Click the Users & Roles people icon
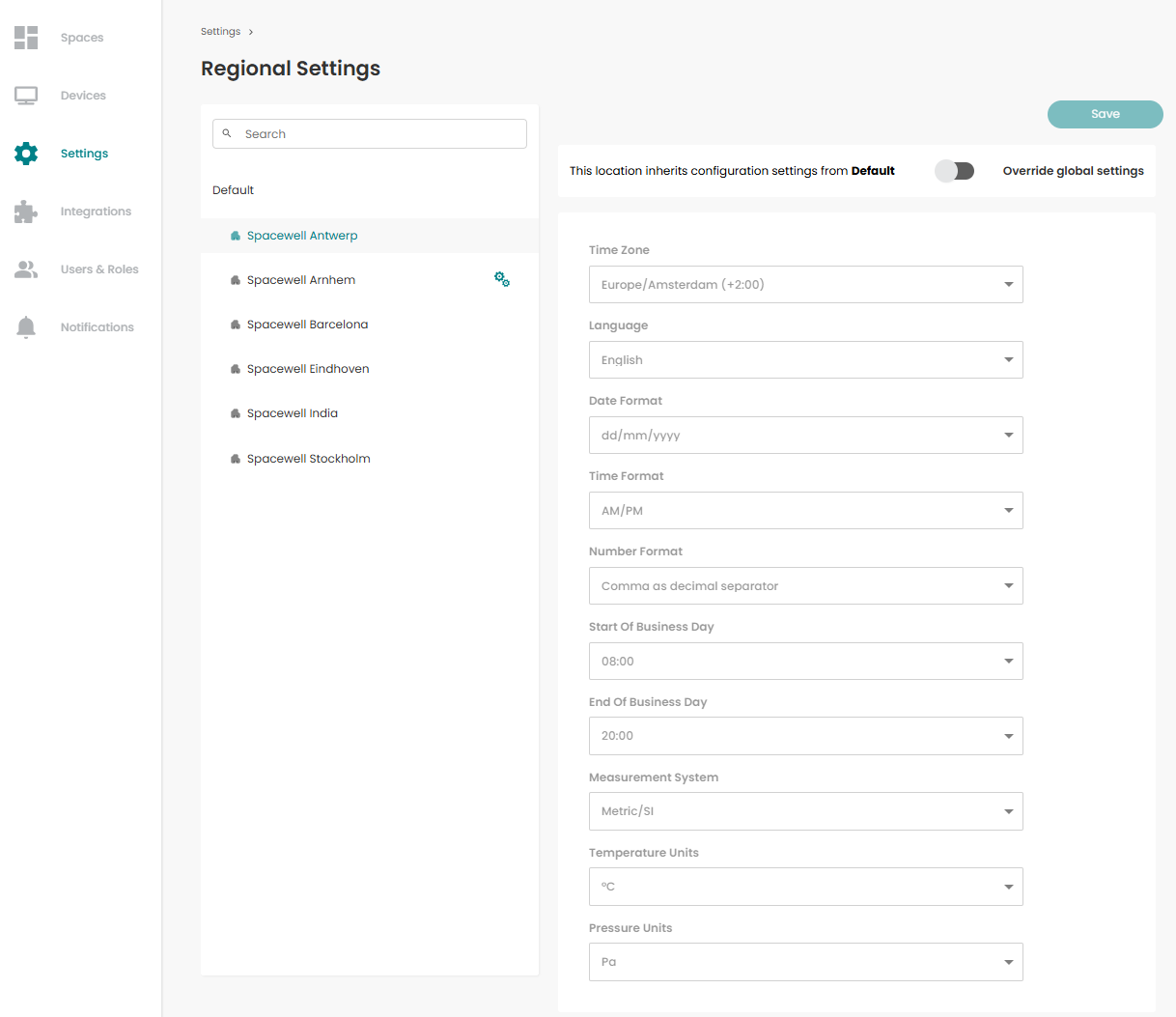The height and width of the screenshot is (1017, 1176). [x=26, y=269]
